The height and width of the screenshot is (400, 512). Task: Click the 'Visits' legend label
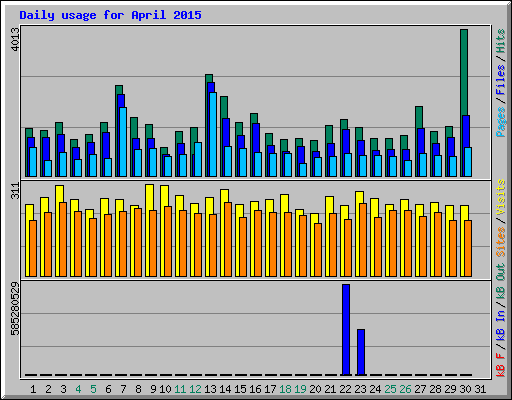pyautogui.click(x=501, y=198)
